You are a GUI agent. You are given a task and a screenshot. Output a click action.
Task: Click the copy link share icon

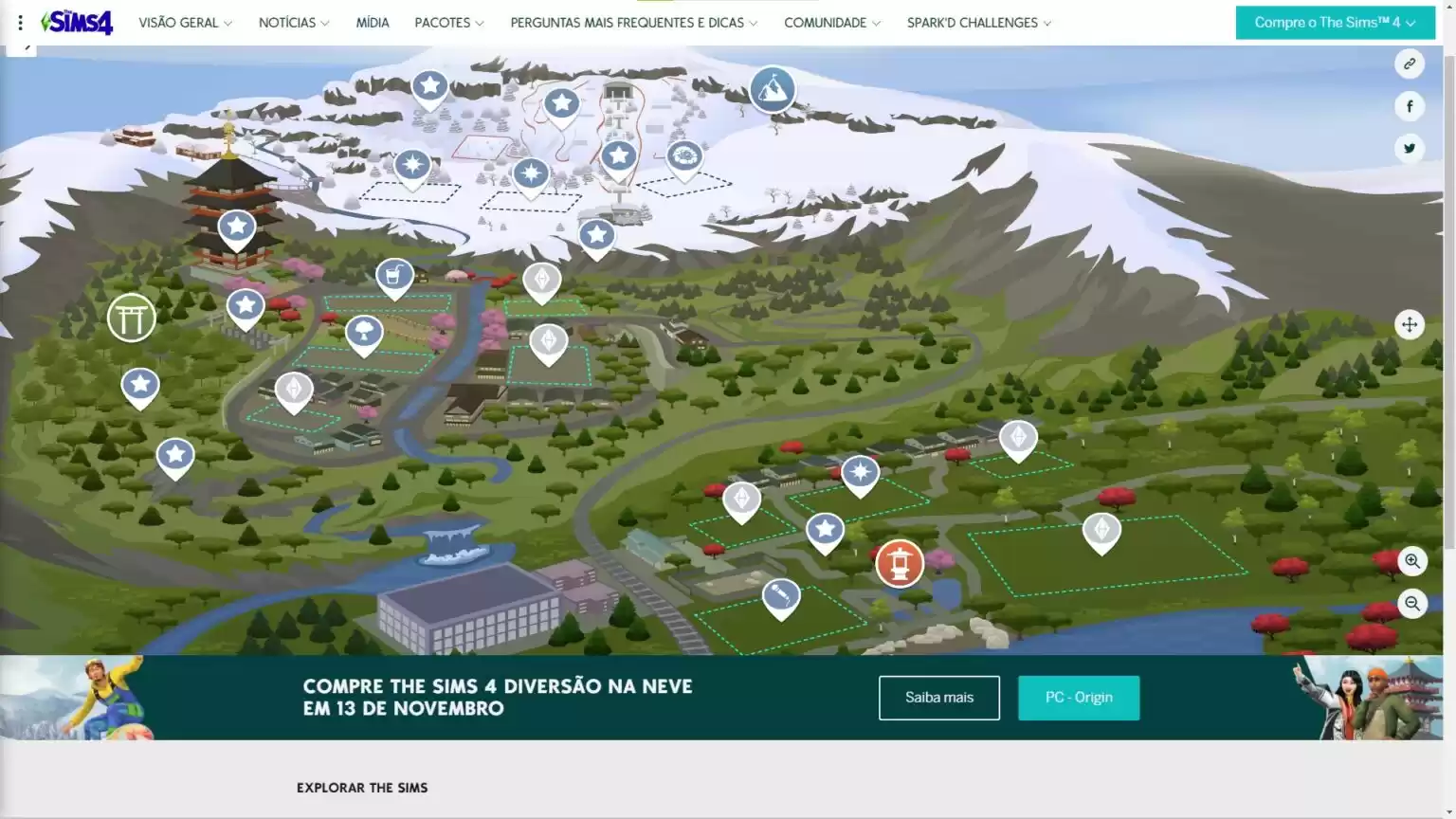pyautogui.click(x=1409, y=64)
